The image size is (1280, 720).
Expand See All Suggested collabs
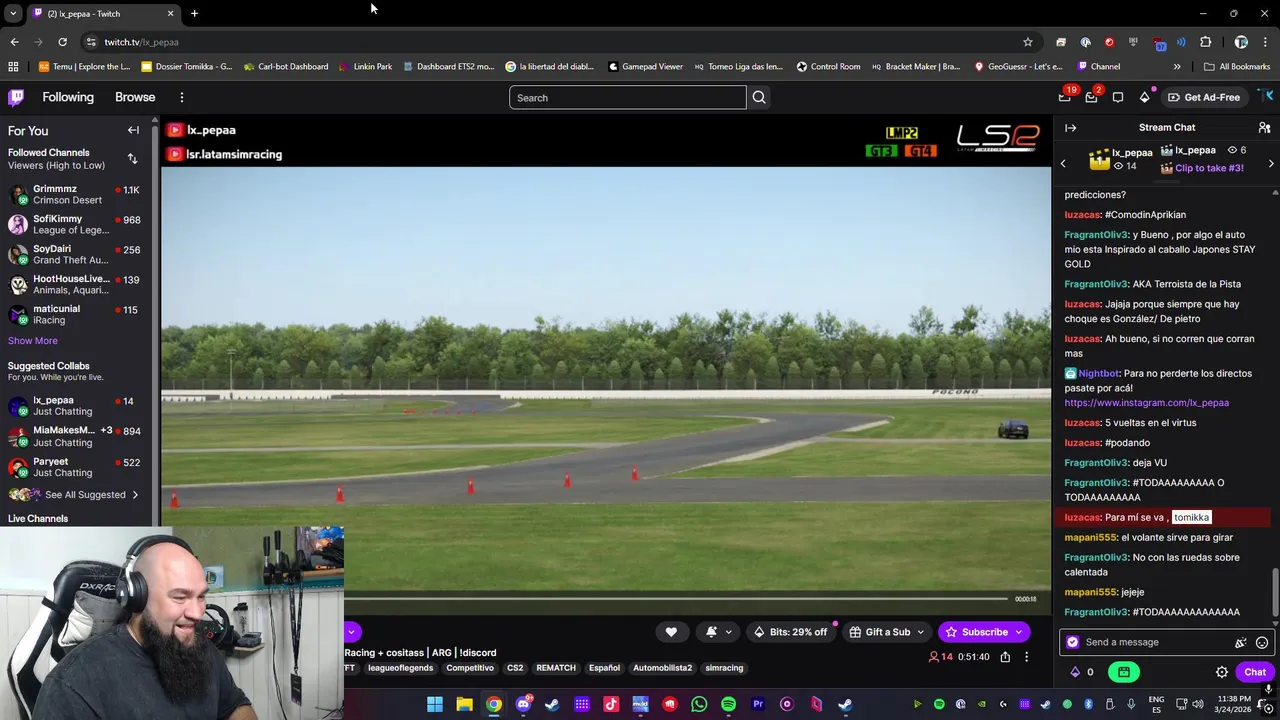point(74,495)
